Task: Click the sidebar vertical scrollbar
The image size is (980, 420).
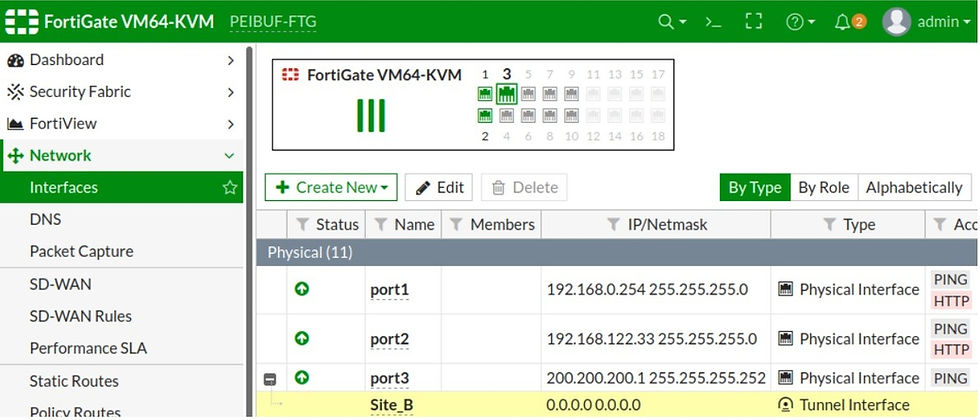Action: click(249, 231)
